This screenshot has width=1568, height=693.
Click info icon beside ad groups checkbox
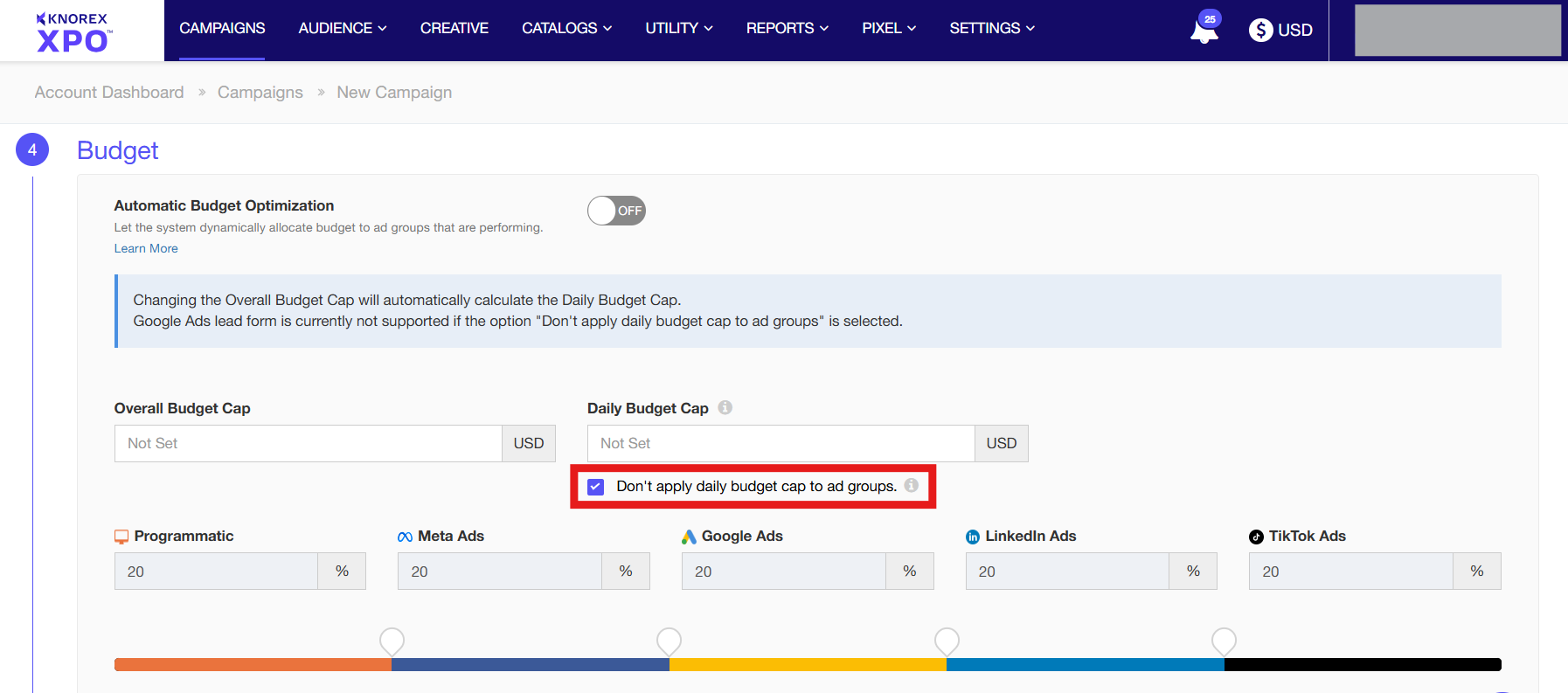(911, 485)
